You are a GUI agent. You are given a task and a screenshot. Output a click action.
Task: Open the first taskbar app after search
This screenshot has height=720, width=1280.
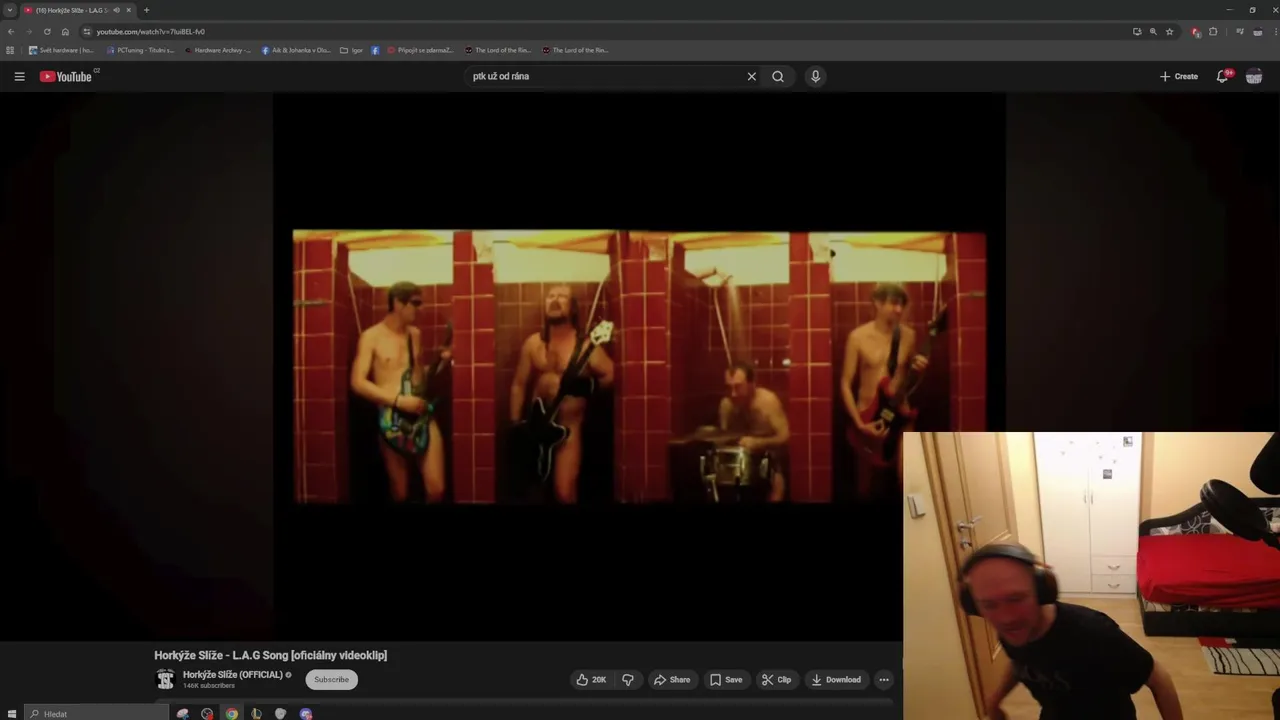pyautogui.click(x=183, y=714)
